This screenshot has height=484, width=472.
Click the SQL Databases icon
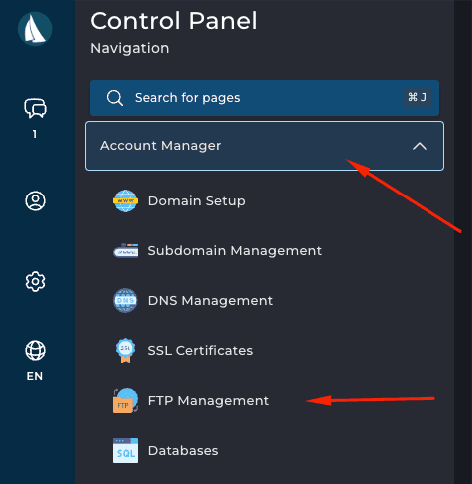pyautogui.click(x=125, y=451)
